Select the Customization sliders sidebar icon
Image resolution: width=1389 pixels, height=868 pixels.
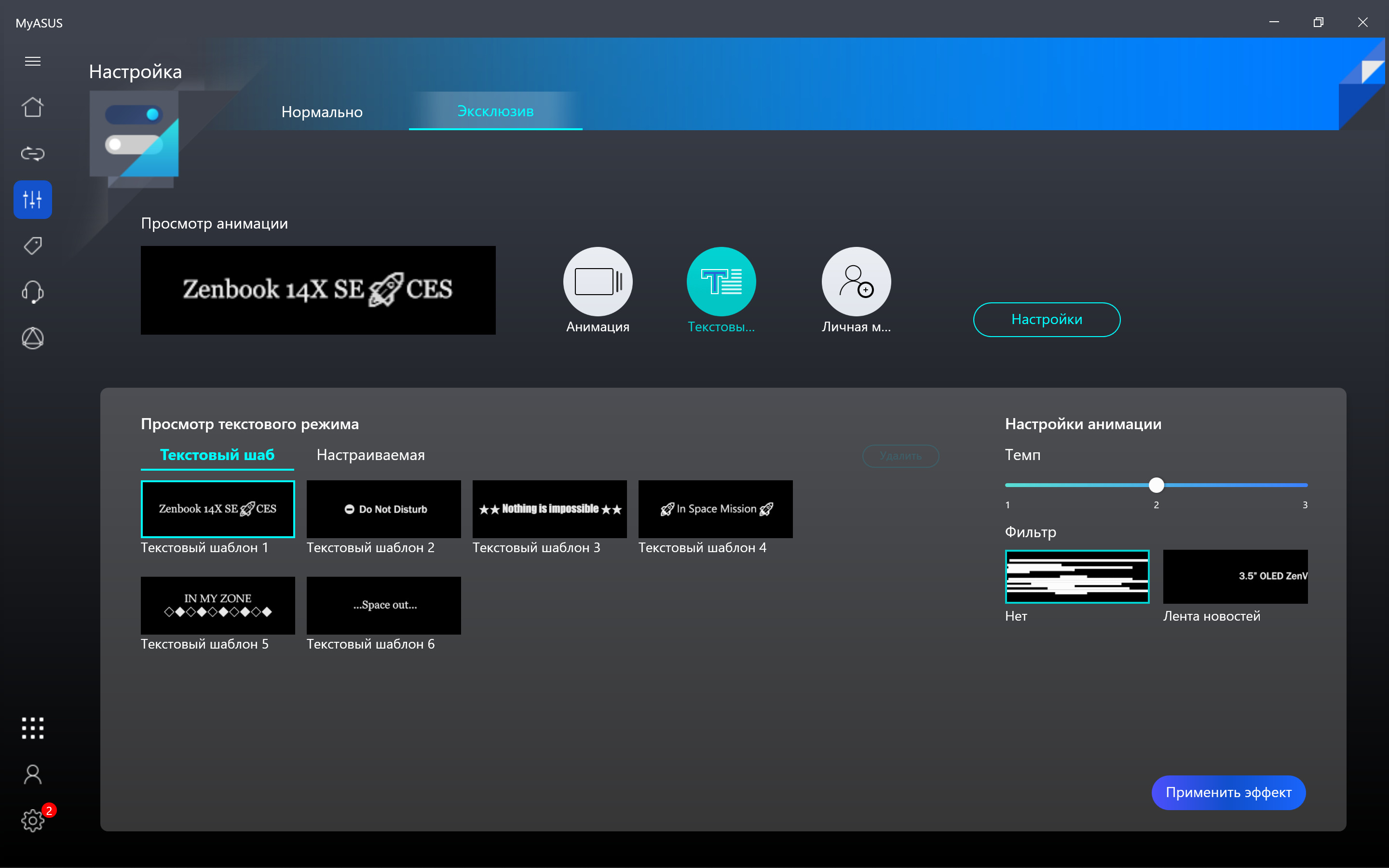[33, 200]
